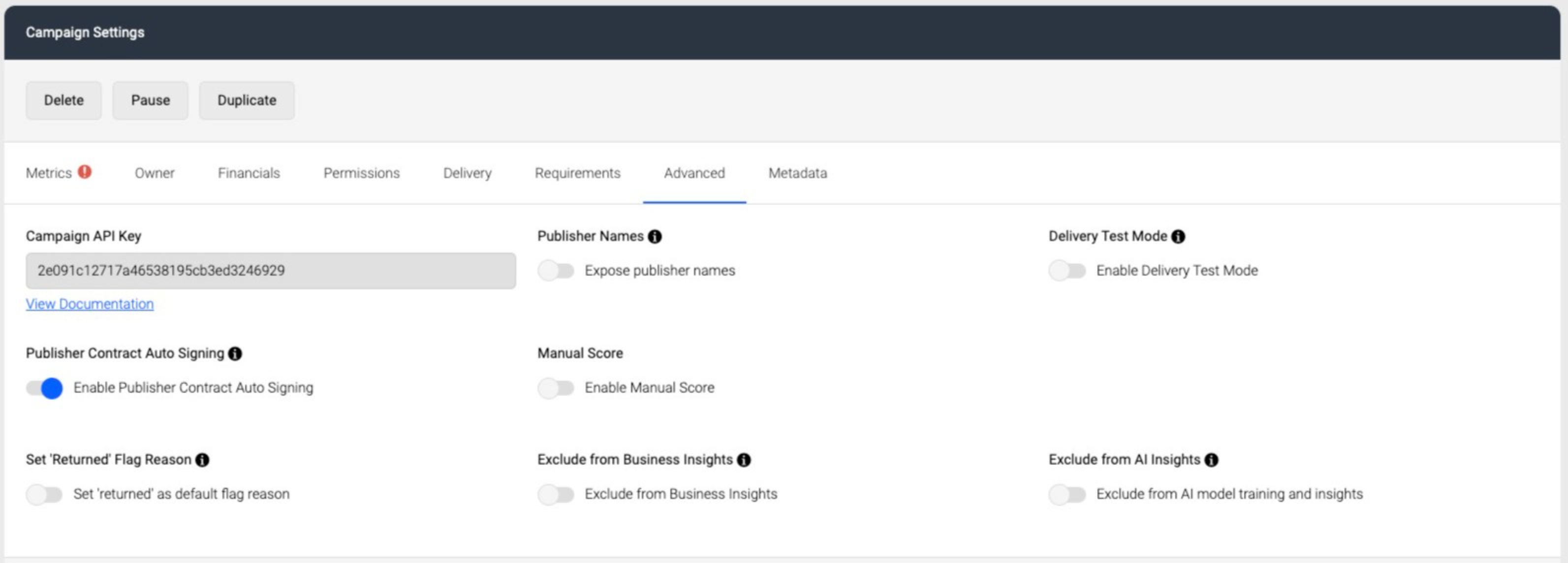Click the 'Expose publisher names' label
This screenshot has height=563, width=1568.
[x=660, y=270]
